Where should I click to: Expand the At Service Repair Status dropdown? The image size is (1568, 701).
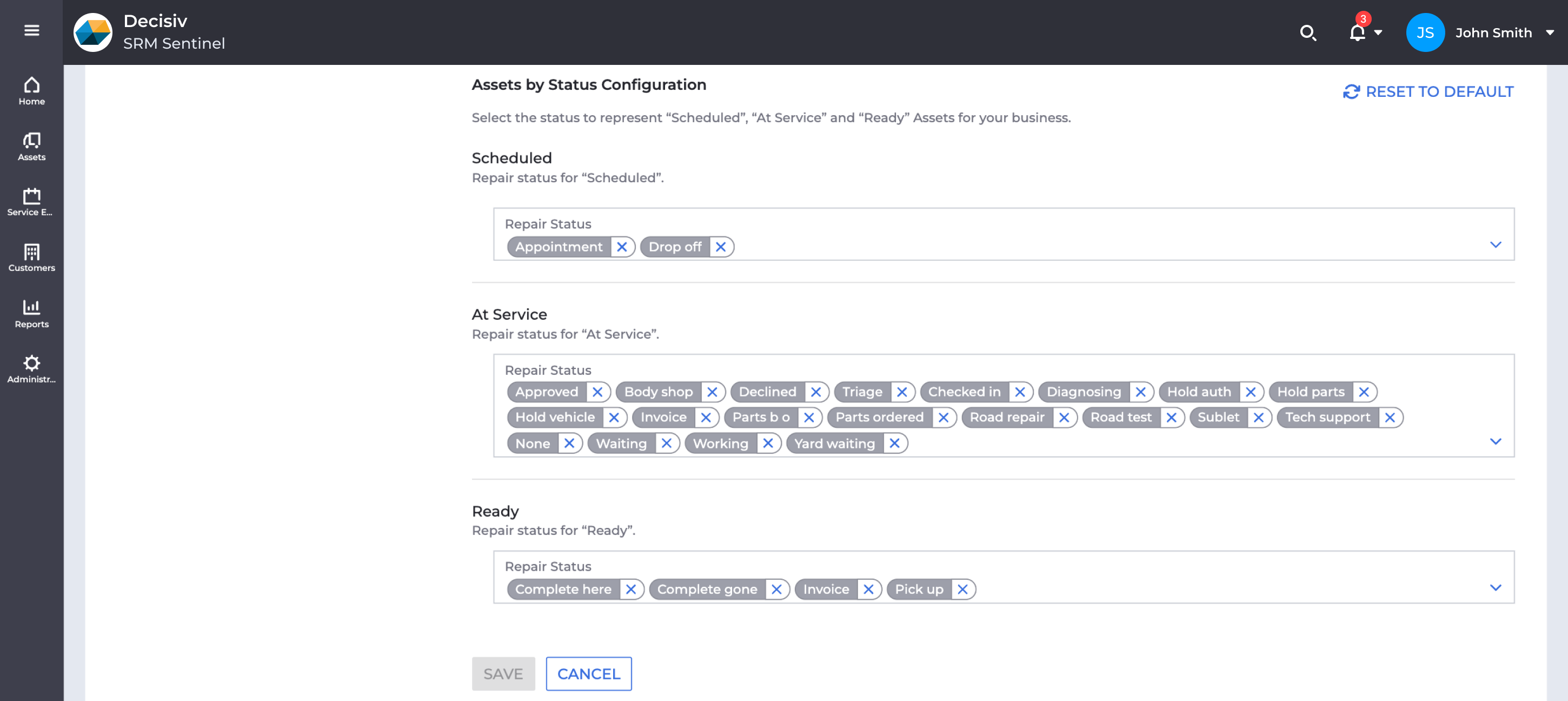pos(1495,441)
